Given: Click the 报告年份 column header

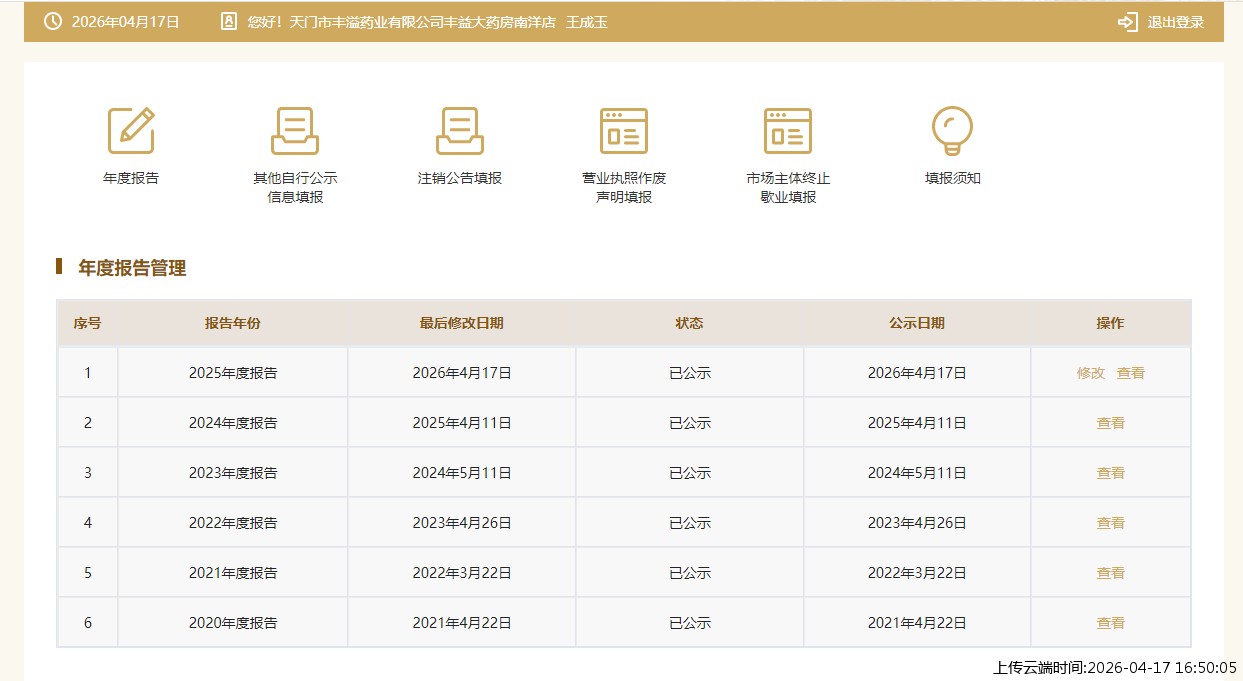Looking at the screenshot, I should pos(233,323).
